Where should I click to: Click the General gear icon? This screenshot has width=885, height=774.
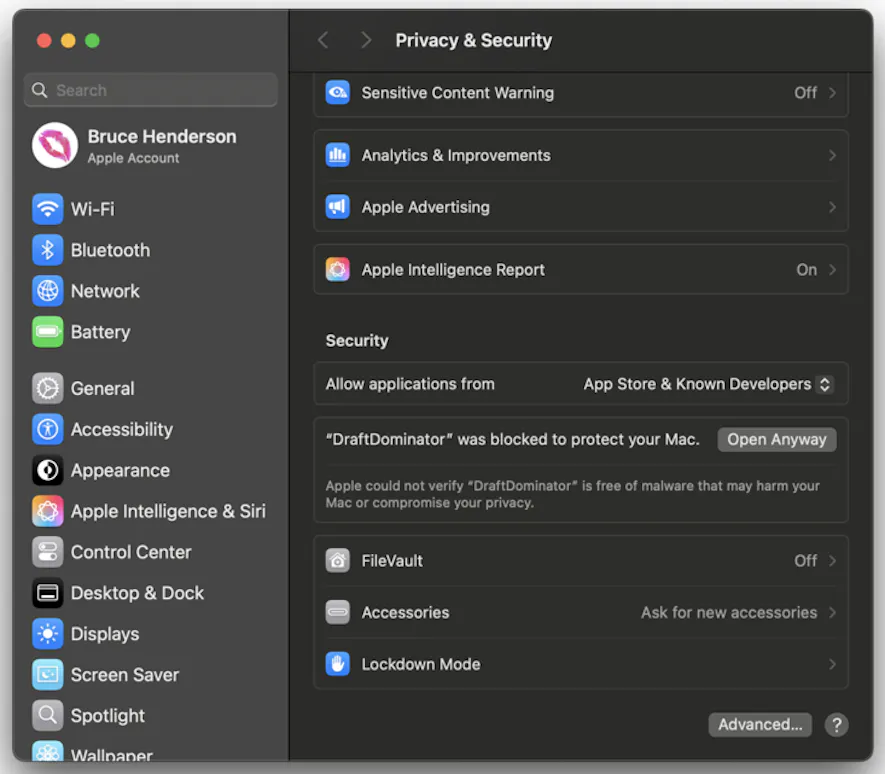[47, 388]
